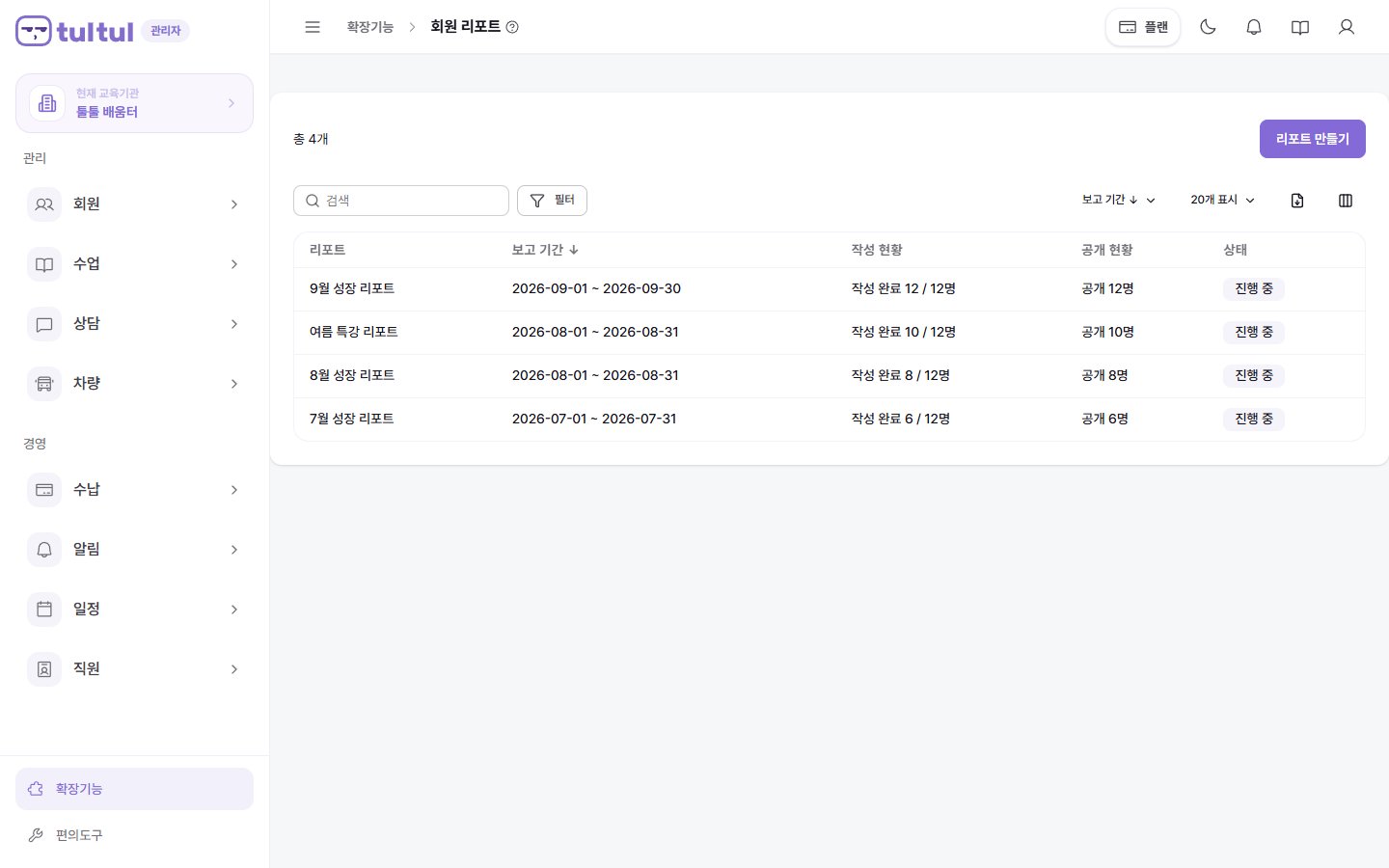The image size is (1389, 868).
Task: Open the help icon beside 회원 리포트
Action: [512, 27]
